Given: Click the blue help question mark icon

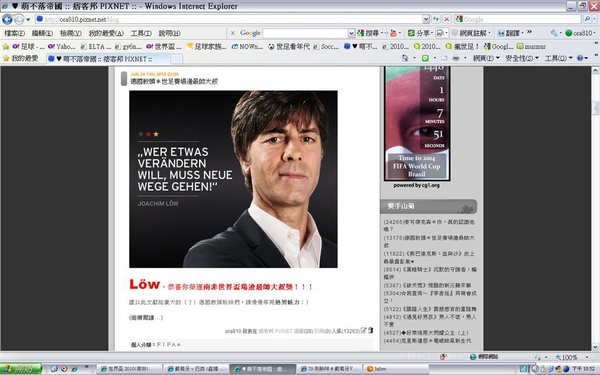Looking at the screenshot, I should tap(580, 58).
